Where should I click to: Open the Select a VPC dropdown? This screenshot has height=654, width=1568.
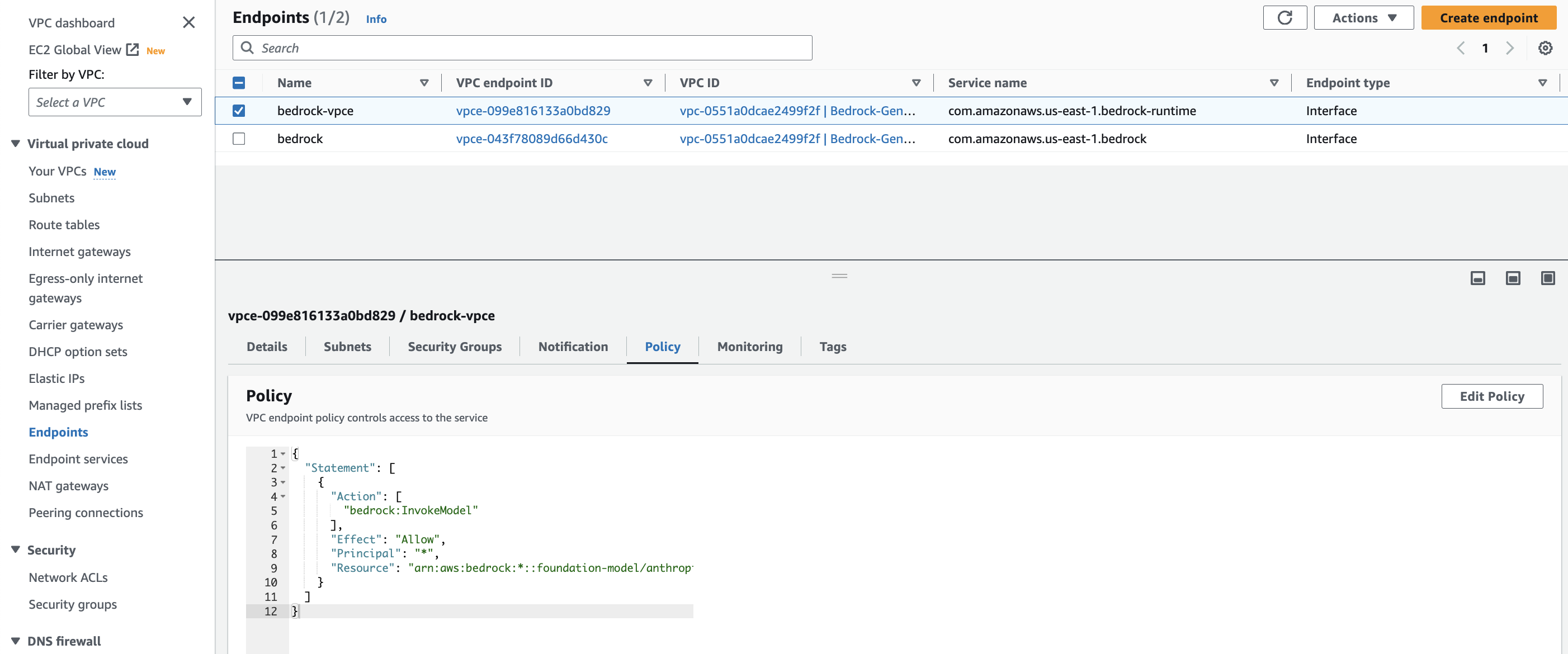point(115,102)
